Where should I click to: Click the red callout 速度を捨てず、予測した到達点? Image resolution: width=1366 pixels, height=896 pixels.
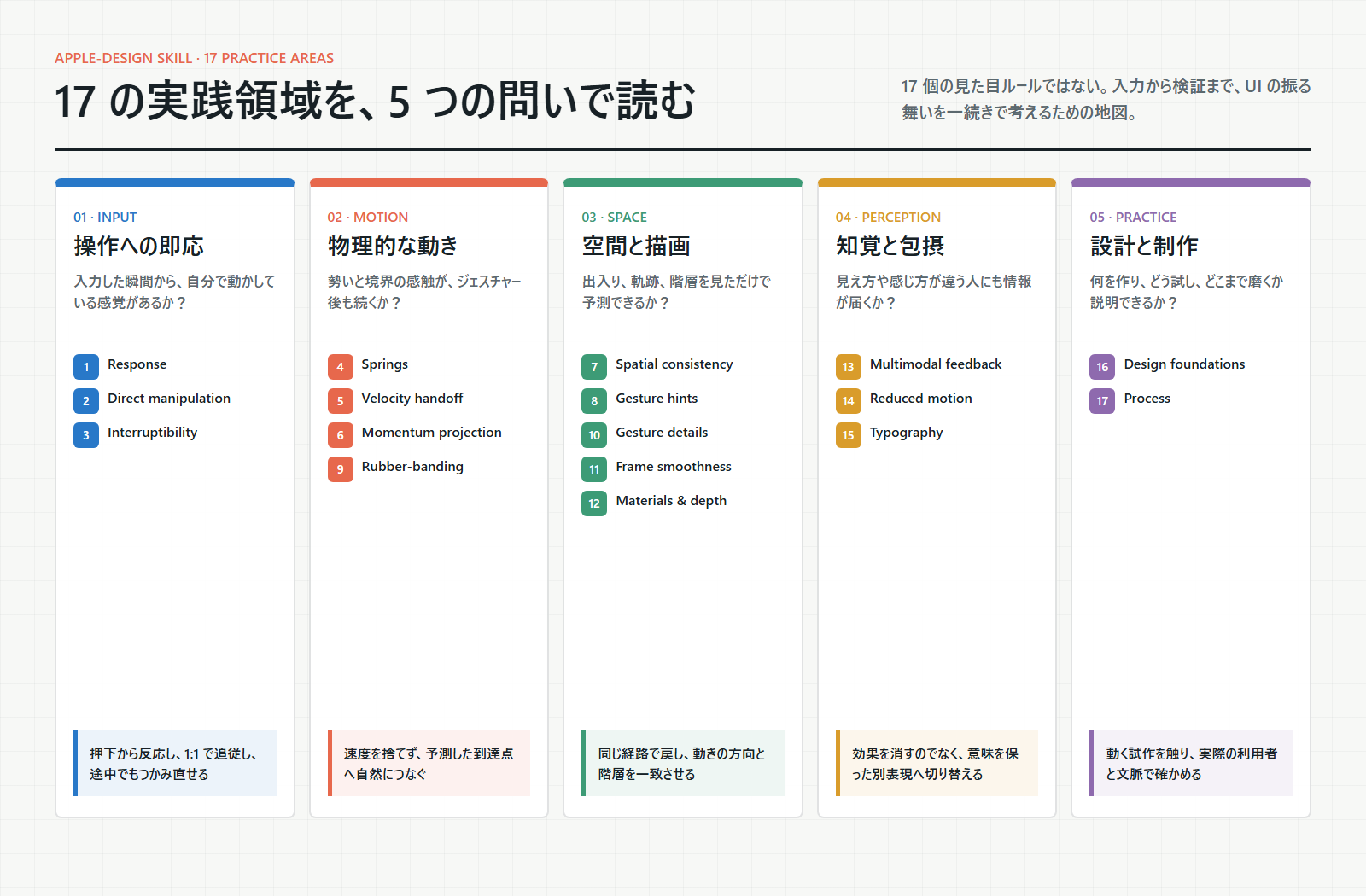point(429,764)
